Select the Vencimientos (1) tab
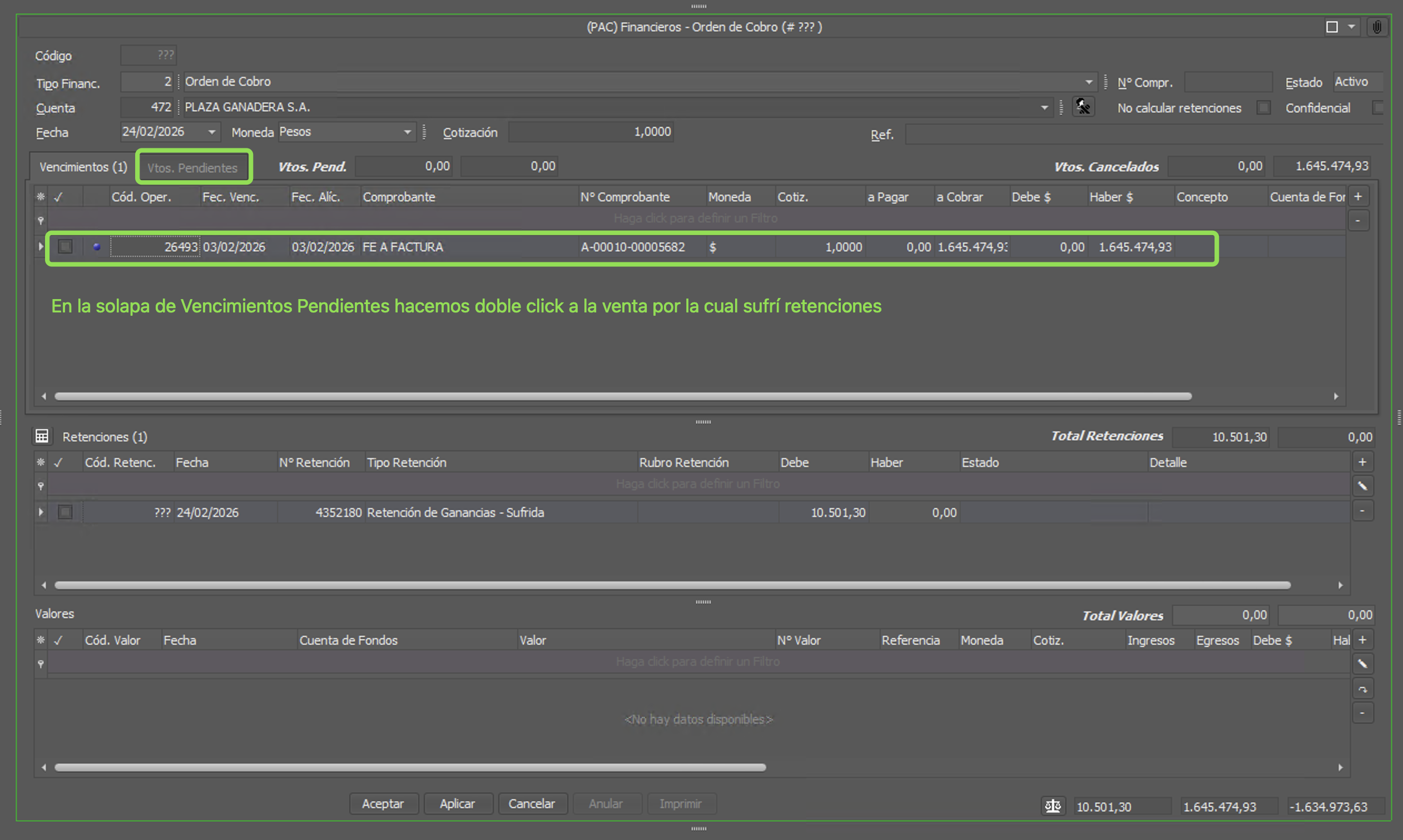Screen dimensions: 1403x840 (83, 167)
